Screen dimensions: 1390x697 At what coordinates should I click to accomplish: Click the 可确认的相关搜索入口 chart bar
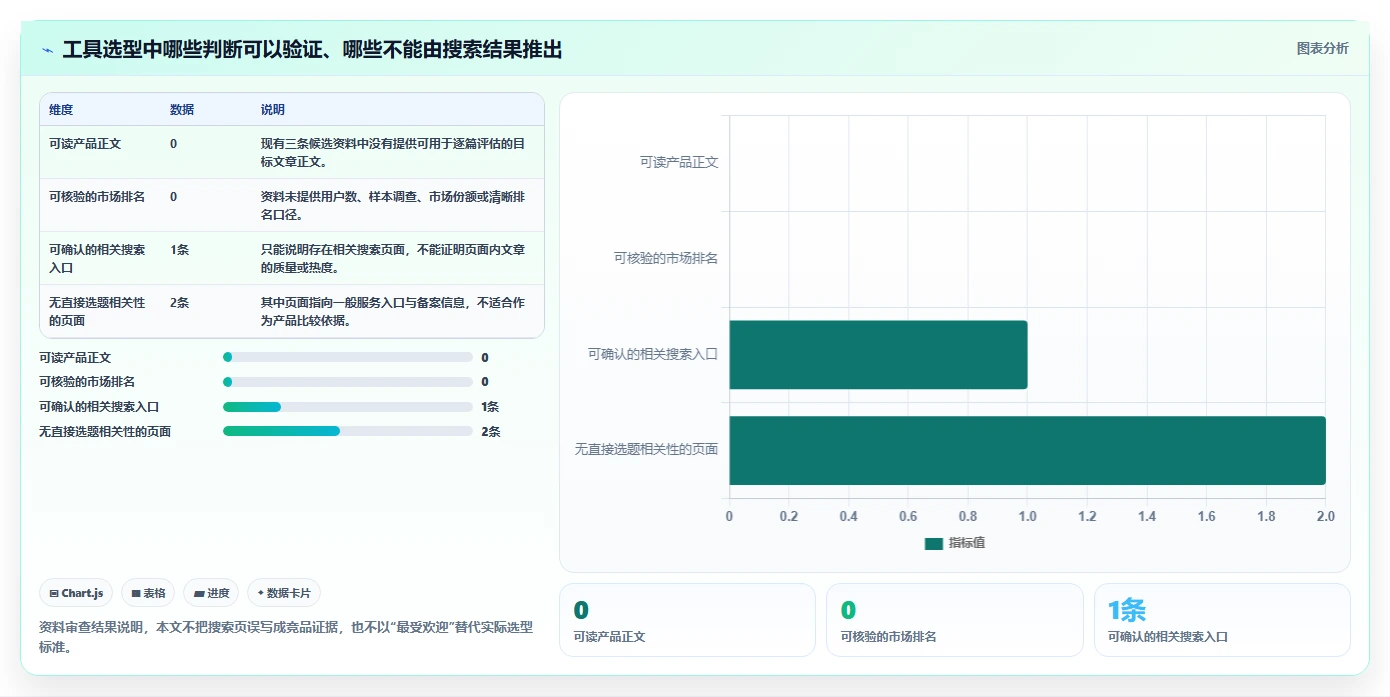(x=878, y=354)
